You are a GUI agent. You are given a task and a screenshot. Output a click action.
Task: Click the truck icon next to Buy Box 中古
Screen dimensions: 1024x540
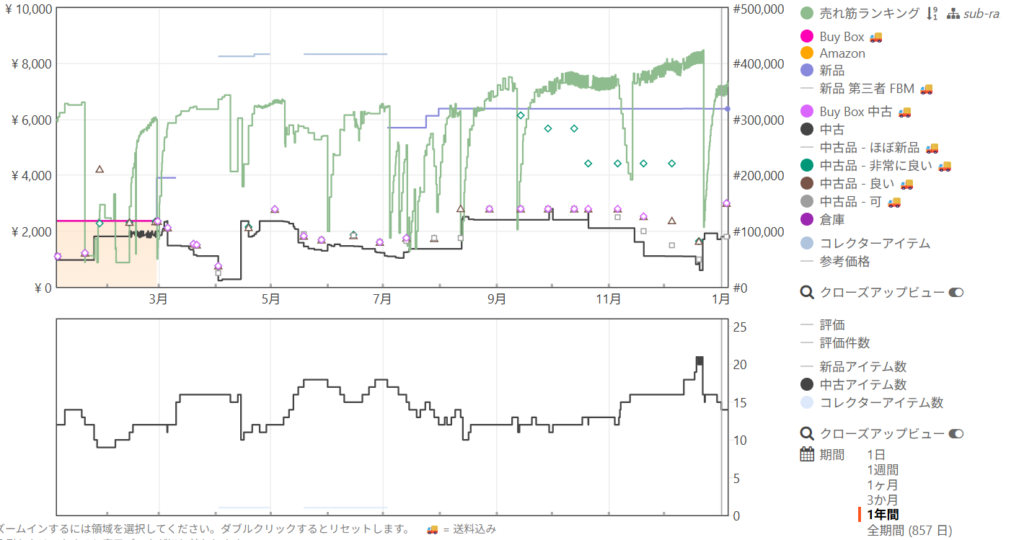tap(905, 112)
